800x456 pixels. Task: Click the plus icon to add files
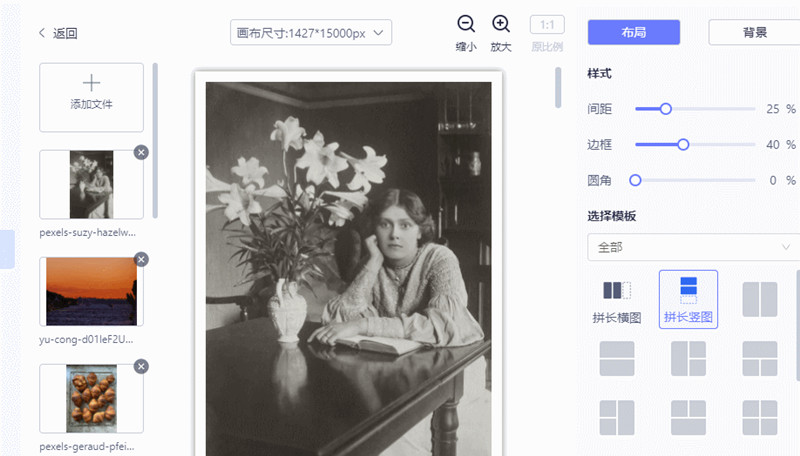tap(91, 83)
